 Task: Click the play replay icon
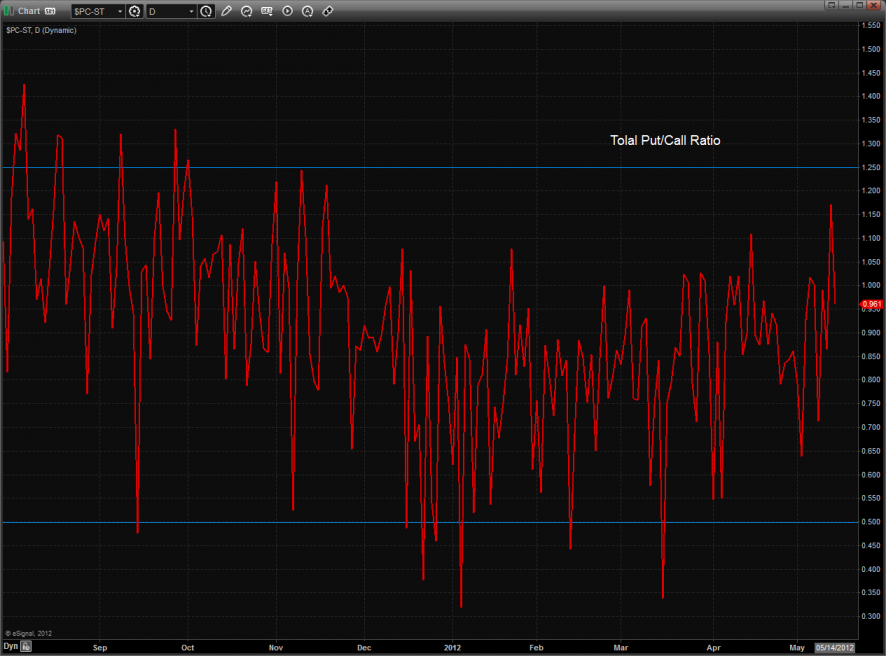(288, 11)
